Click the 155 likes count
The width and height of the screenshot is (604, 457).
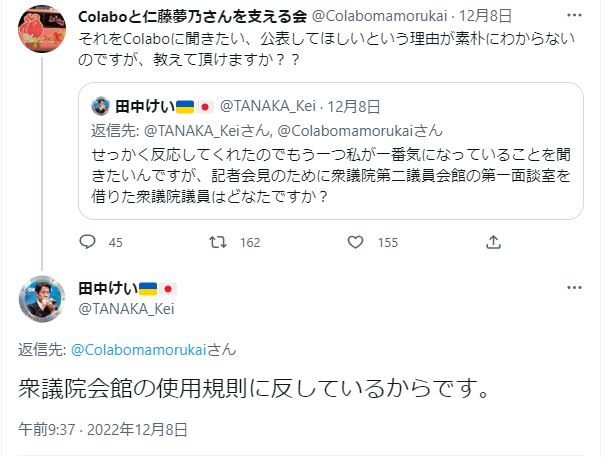(x=386, y=242)
